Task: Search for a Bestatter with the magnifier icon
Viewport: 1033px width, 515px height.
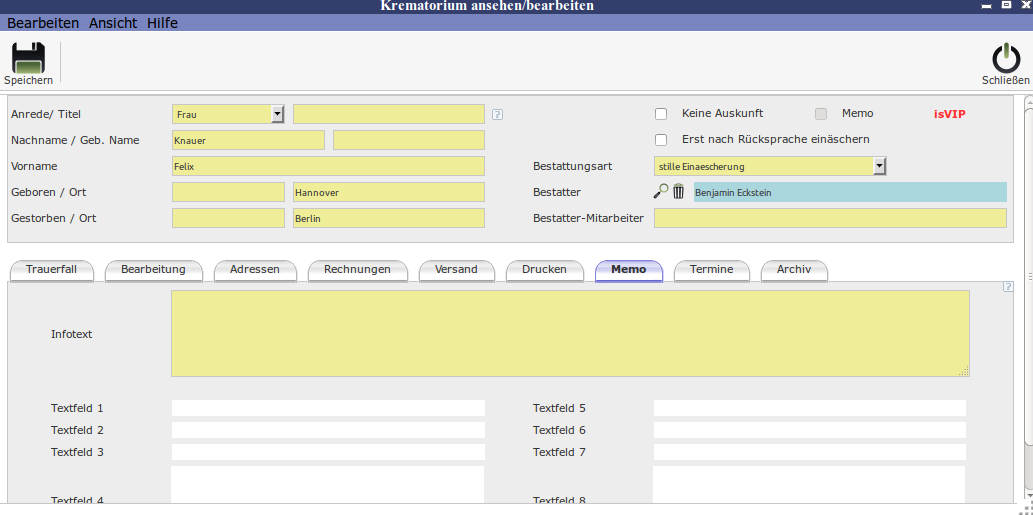Action: pos(661,192)
